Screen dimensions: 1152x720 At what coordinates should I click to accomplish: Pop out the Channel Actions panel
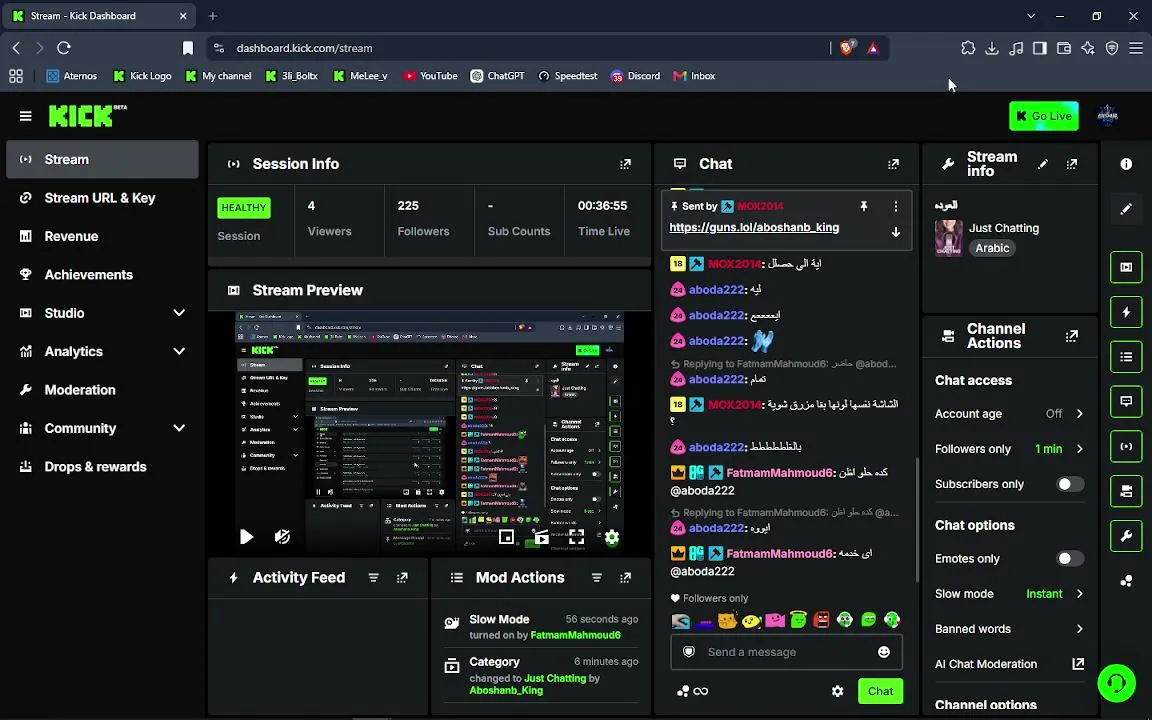1072,336
